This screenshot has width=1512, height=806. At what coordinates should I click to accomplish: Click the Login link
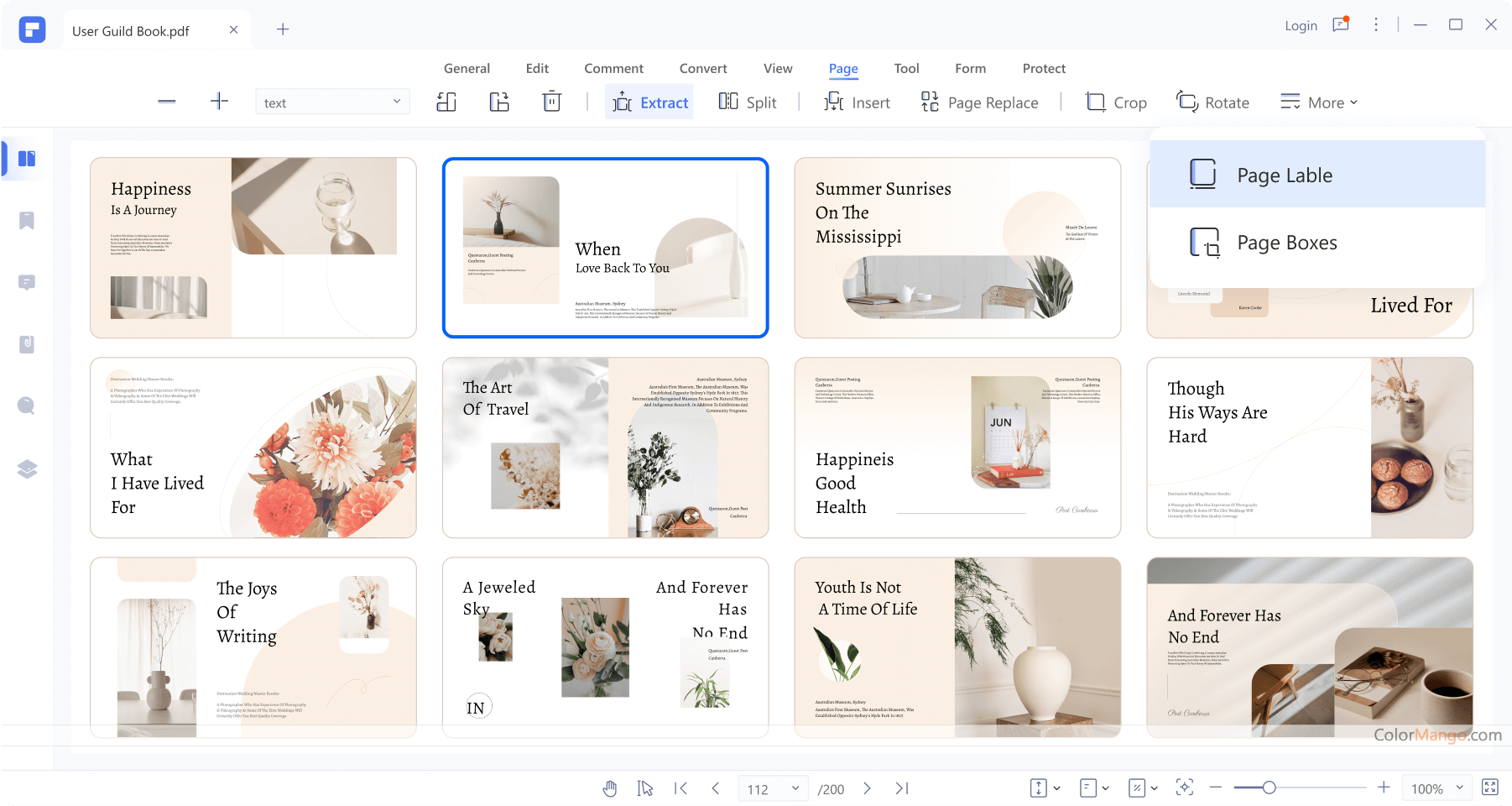pos(1300,25)
